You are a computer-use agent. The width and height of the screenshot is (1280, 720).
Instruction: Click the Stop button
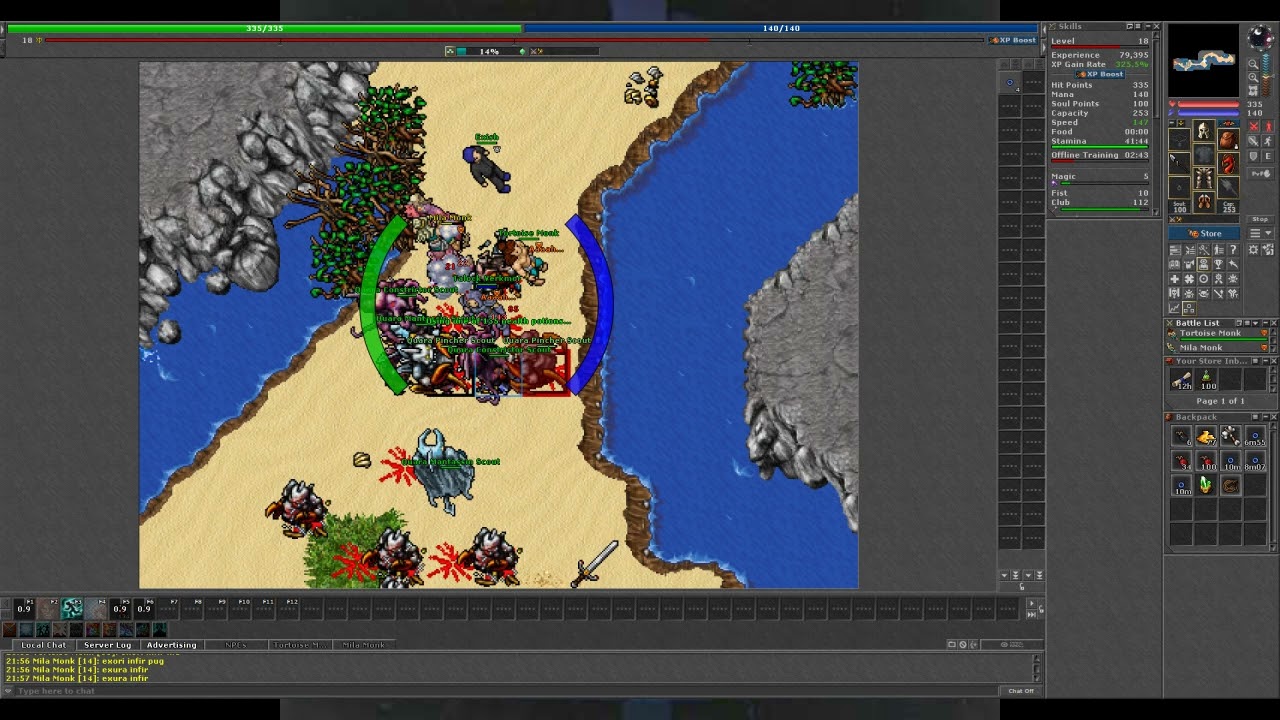1260,219
